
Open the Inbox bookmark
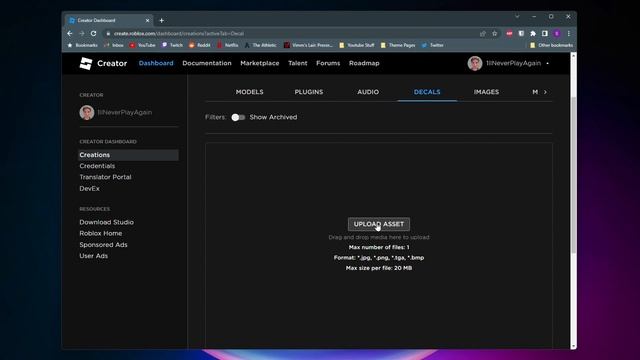pyautogui.click(x=113, y=45)
